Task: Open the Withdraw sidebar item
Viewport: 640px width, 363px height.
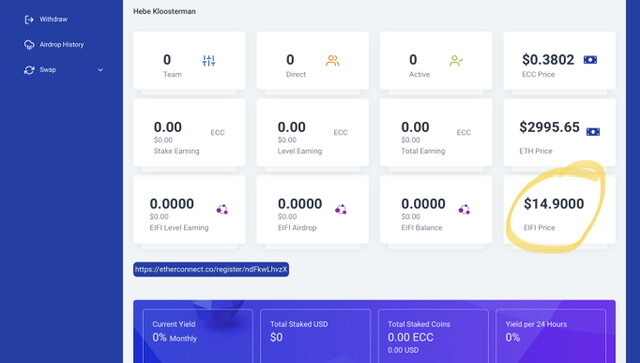Action: click(x=53, y=19)
